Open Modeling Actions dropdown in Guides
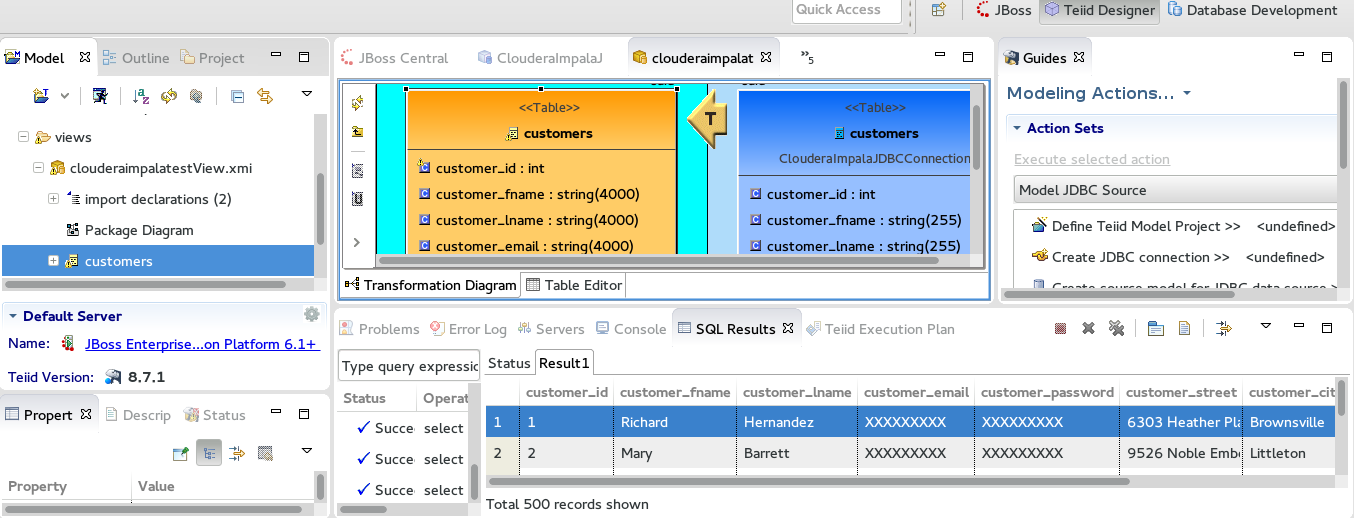 coord(1186,93)
